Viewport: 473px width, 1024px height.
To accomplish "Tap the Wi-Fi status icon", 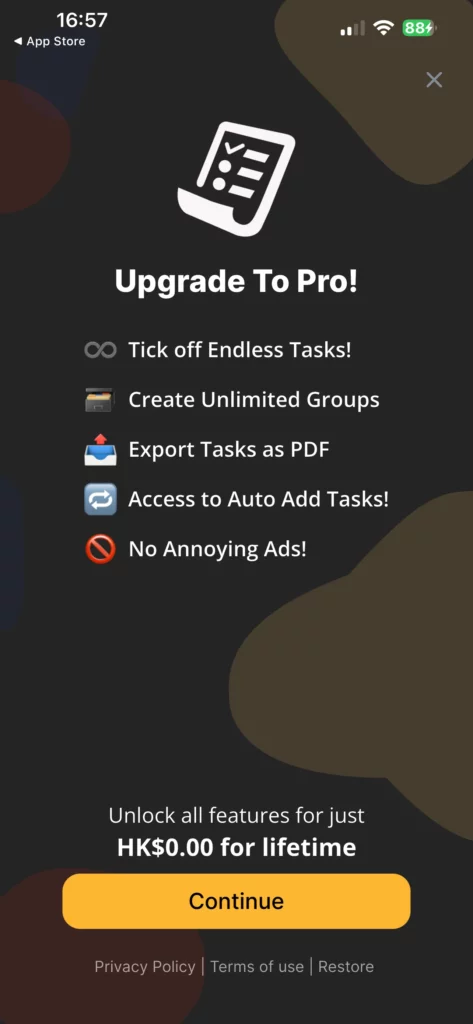I will [383, 27].
